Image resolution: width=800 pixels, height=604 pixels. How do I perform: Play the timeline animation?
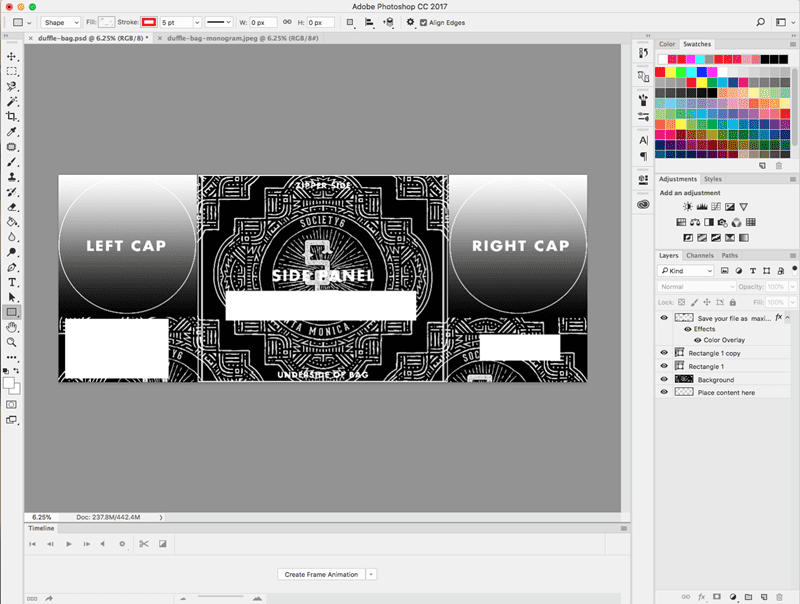pos(68,544)
